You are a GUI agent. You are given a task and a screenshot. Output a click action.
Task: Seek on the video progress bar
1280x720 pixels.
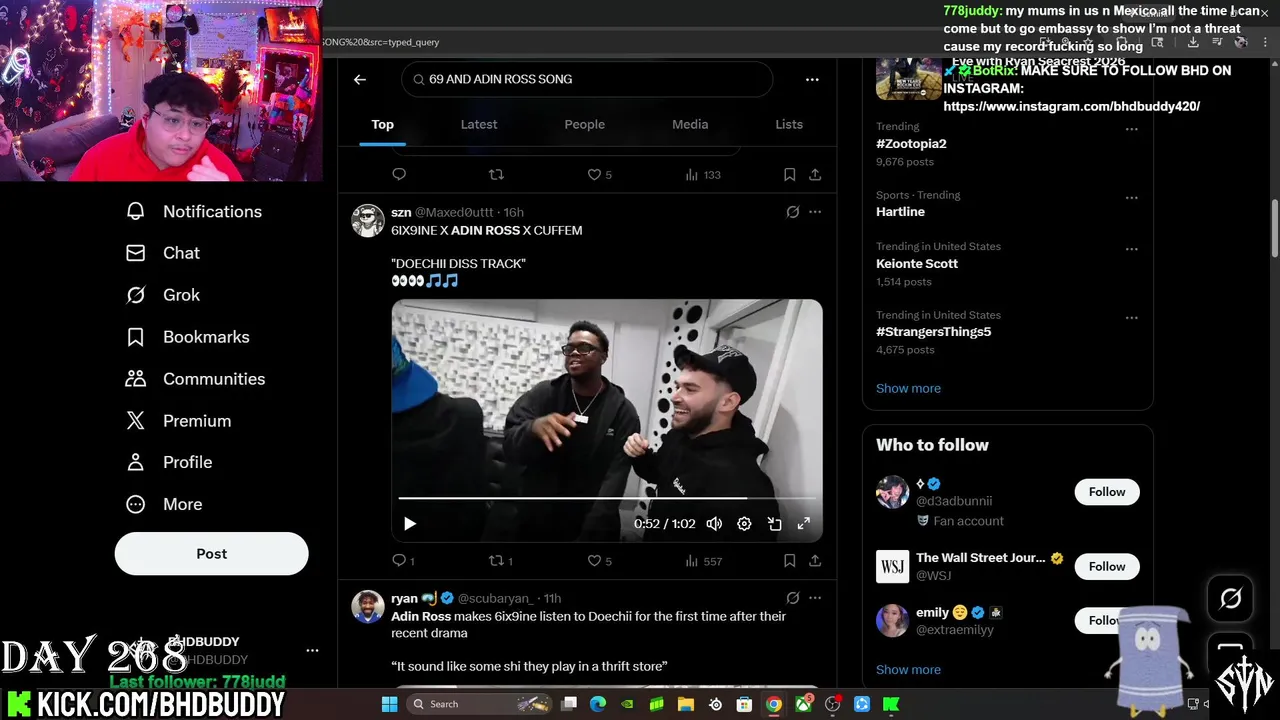(607, 497)
